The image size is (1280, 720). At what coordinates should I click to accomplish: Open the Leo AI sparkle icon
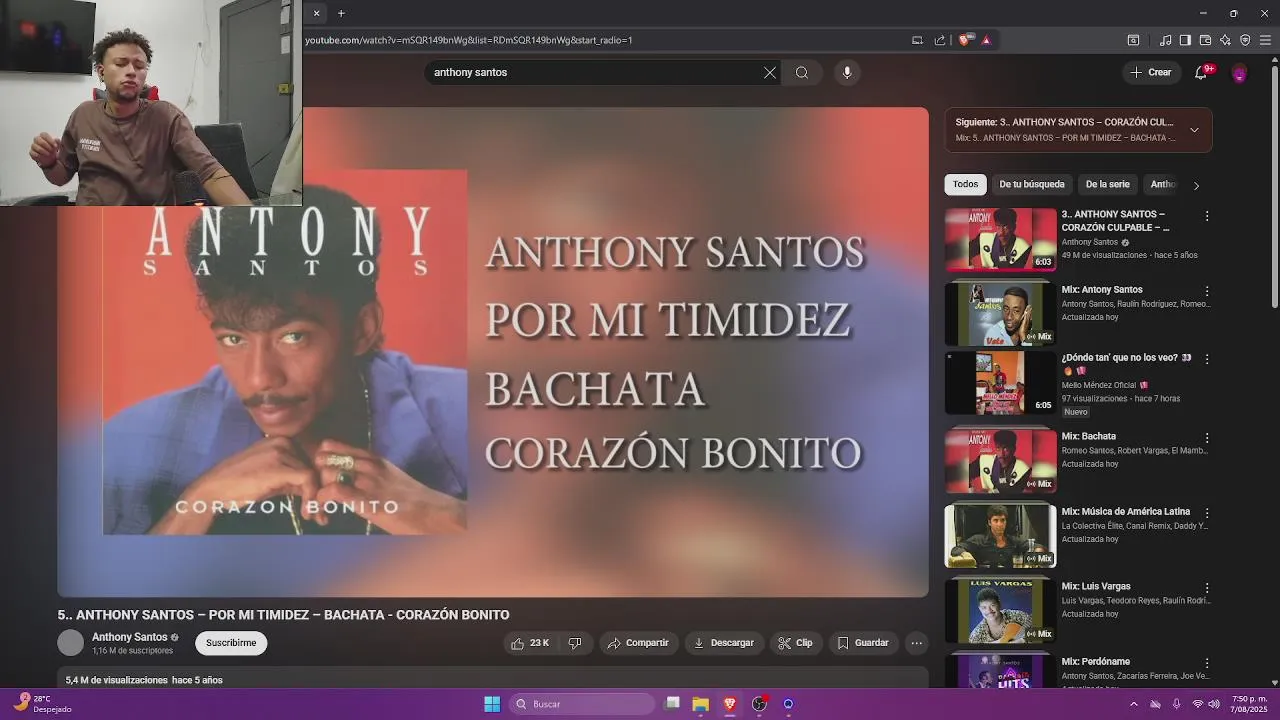coord(1225,40)
